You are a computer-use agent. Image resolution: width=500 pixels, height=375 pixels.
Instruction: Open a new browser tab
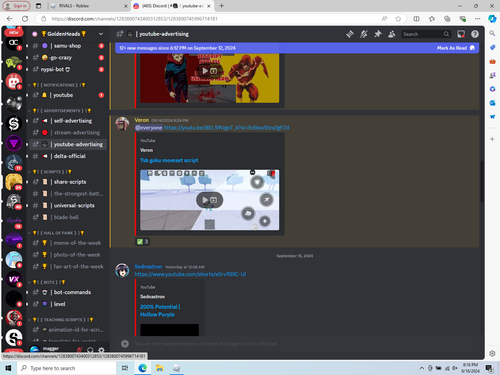[x=222, y=6]
